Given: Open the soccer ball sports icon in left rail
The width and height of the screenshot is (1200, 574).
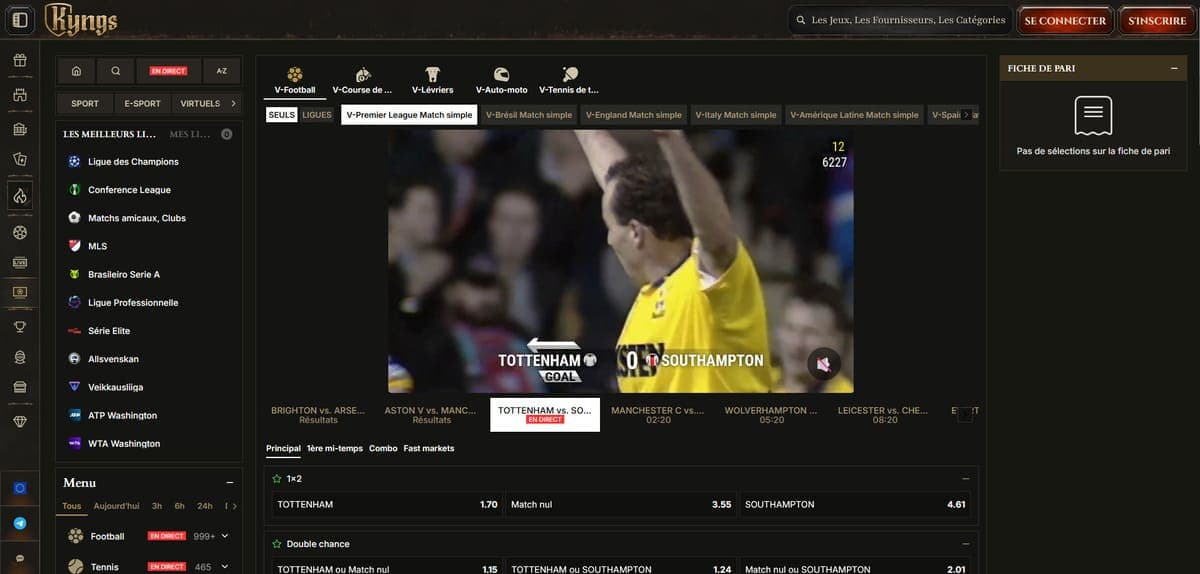Looking at the screenshot, I should (20, 232).
